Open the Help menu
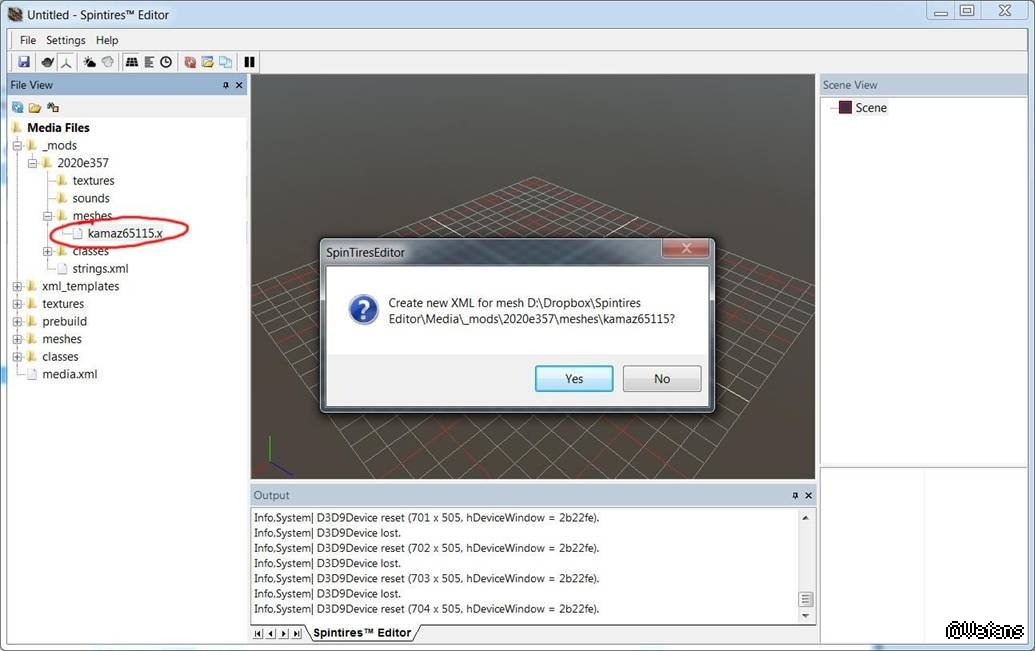The width and height of the screenshot is (1035, 651). (x=107, y=40)
